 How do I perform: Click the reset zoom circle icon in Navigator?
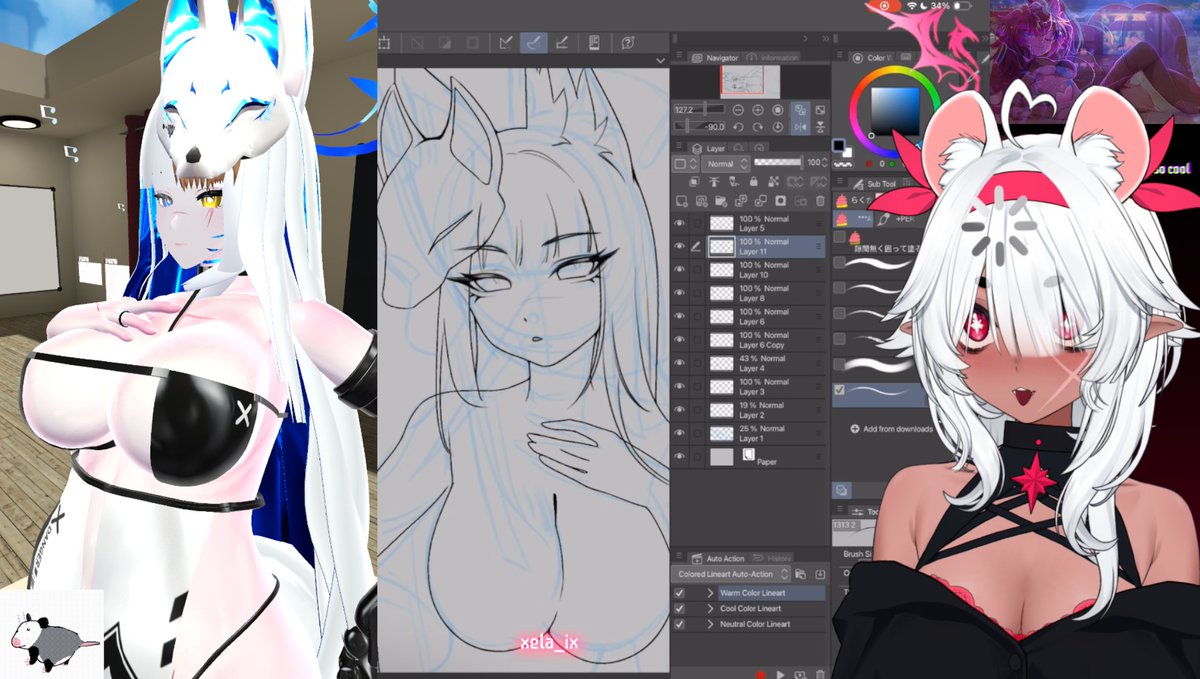point(778,109)
